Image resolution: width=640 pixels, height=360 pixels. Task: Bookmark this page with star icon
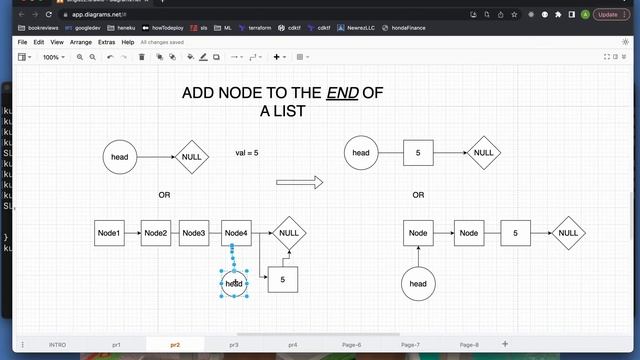(514, 14)
